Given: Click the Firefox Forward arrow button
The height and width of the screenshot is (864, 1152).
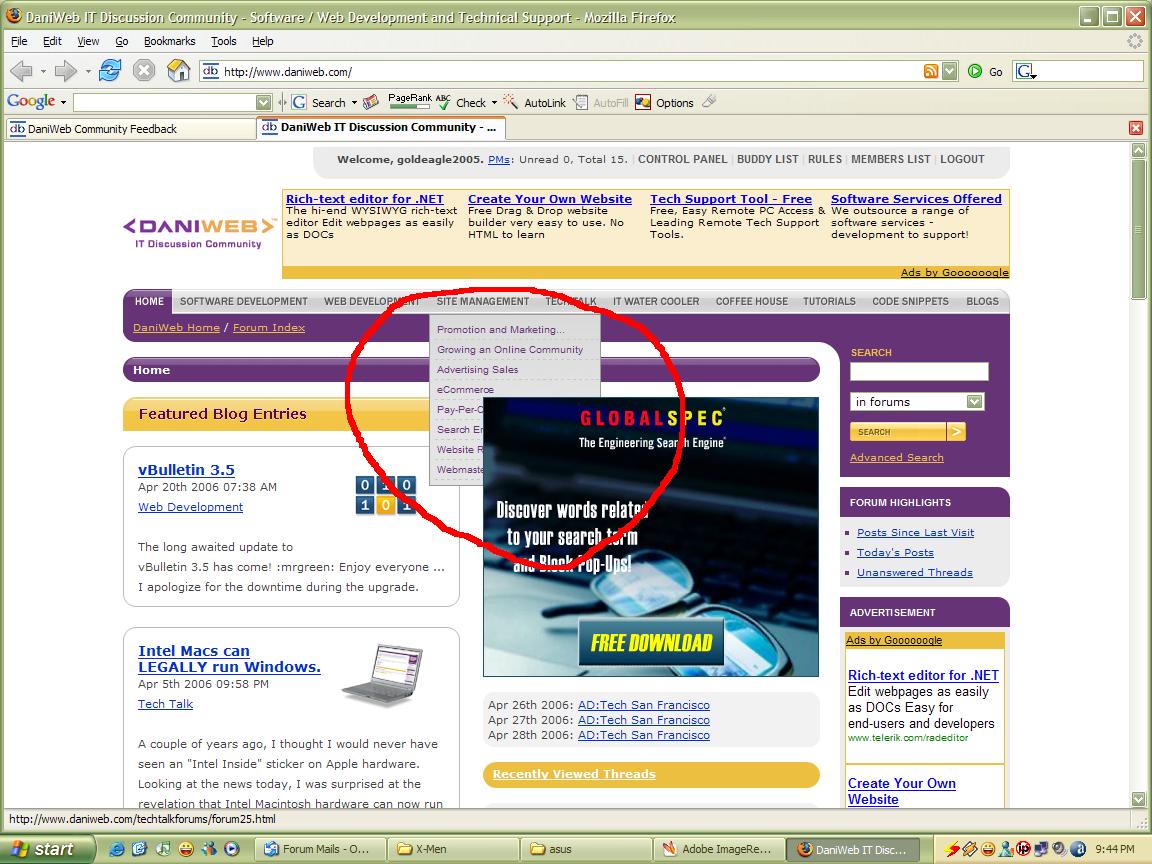Looking at the screenshot, I should tap(65, 71).
